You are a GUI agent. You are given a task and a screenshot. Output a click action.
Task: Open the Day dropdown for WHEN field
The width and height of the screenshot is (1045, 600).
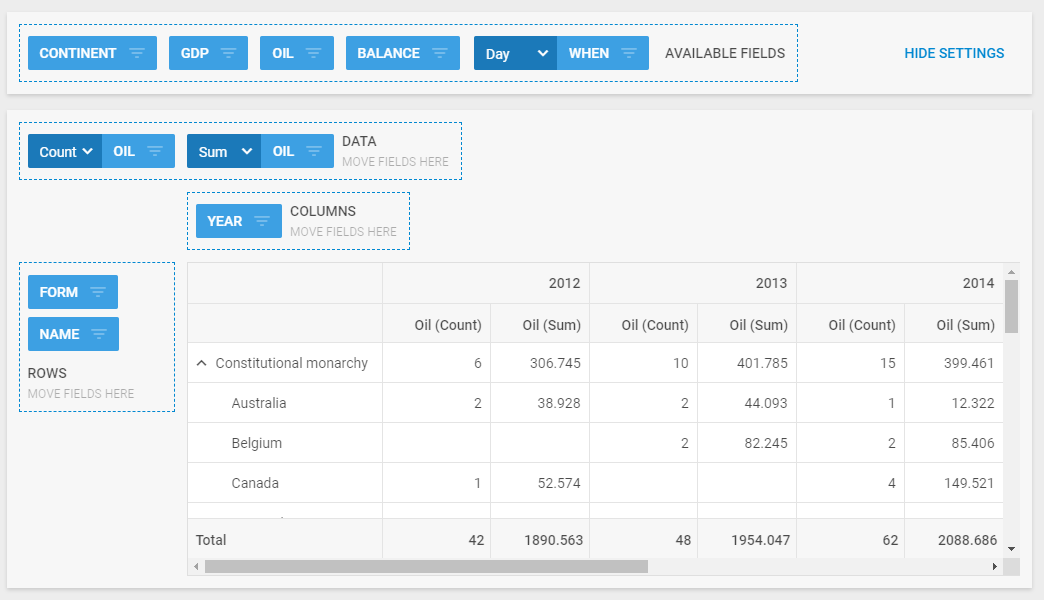(x=515, y=53)
